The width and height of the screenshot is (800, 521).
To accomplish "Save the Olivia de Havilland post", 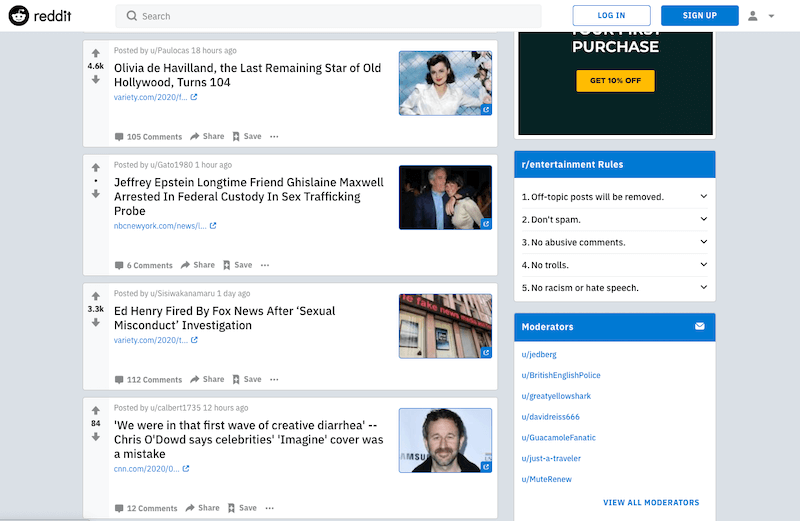I will [247, 136].
